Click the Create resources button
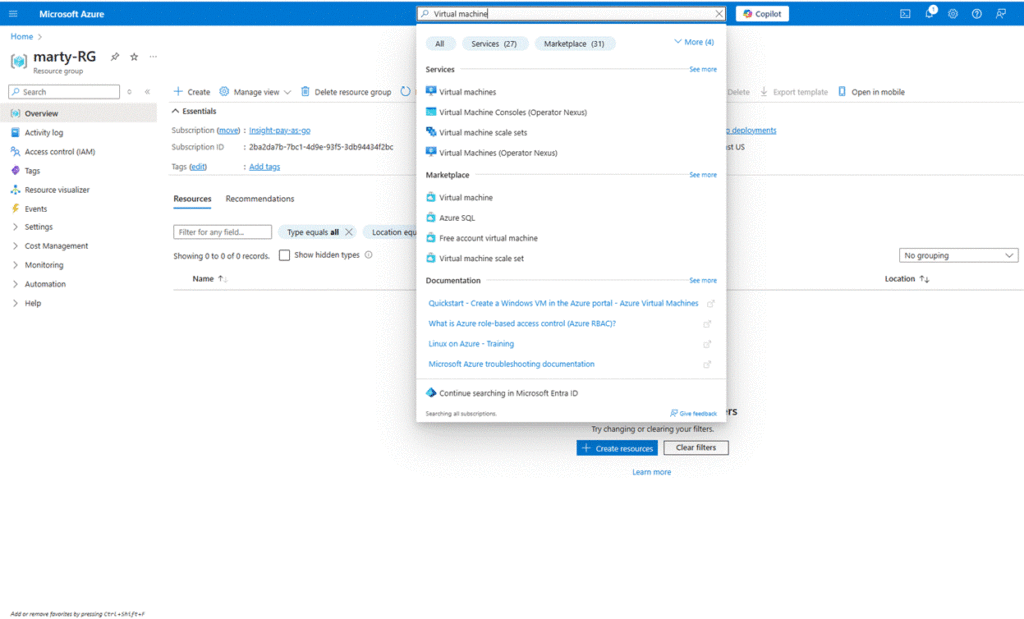This screenshot has width=1024, height=619. (616, 448)
